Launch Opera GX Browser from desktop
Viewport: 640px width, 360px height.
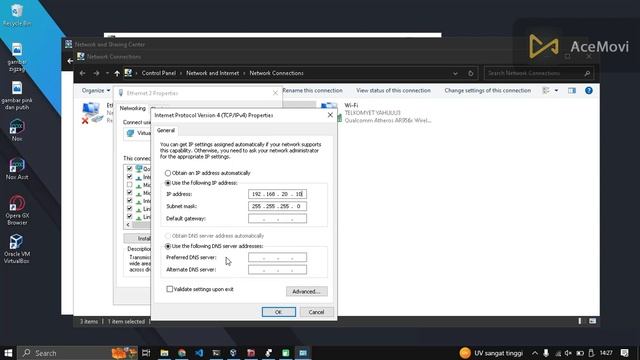tap(17, 210)
